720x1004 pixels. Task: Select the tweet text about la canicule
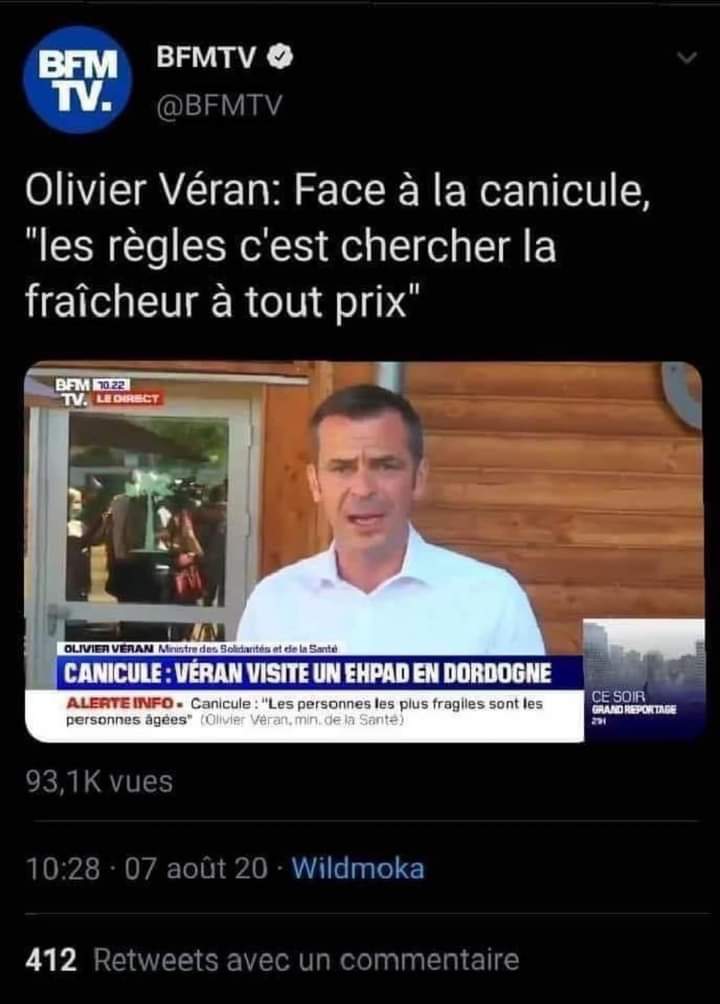tap(338, 246)
